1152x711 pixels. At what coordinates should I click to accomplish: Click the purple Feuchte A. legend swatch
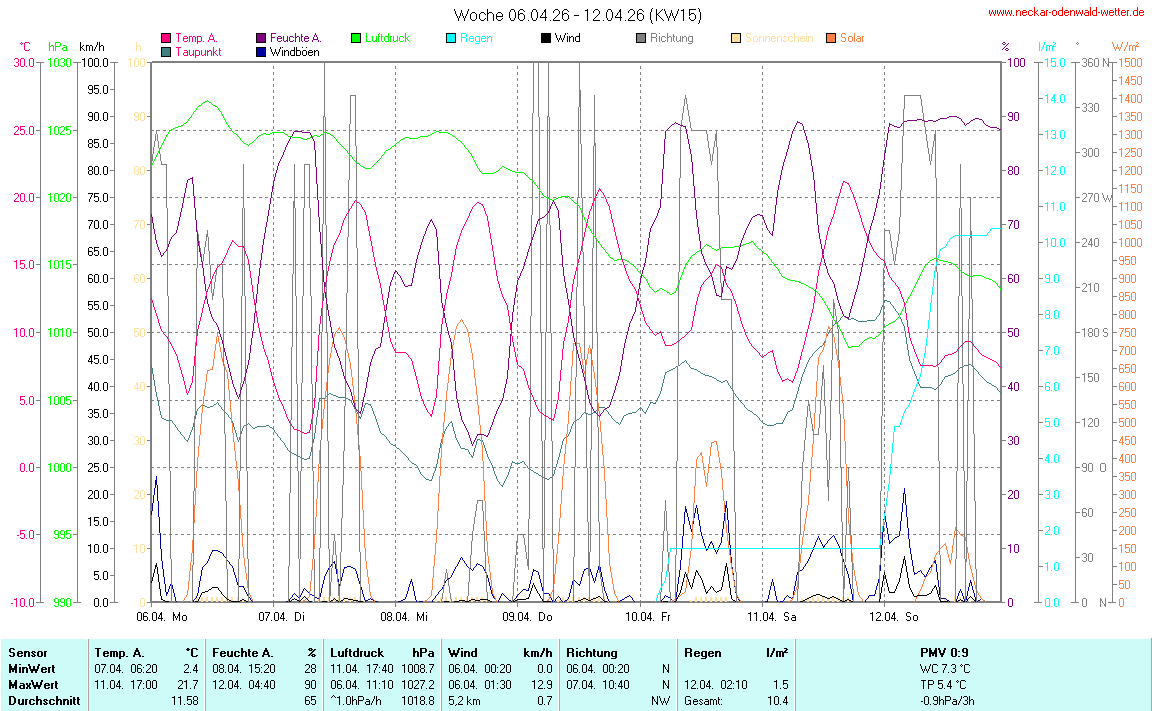point(261,39)
